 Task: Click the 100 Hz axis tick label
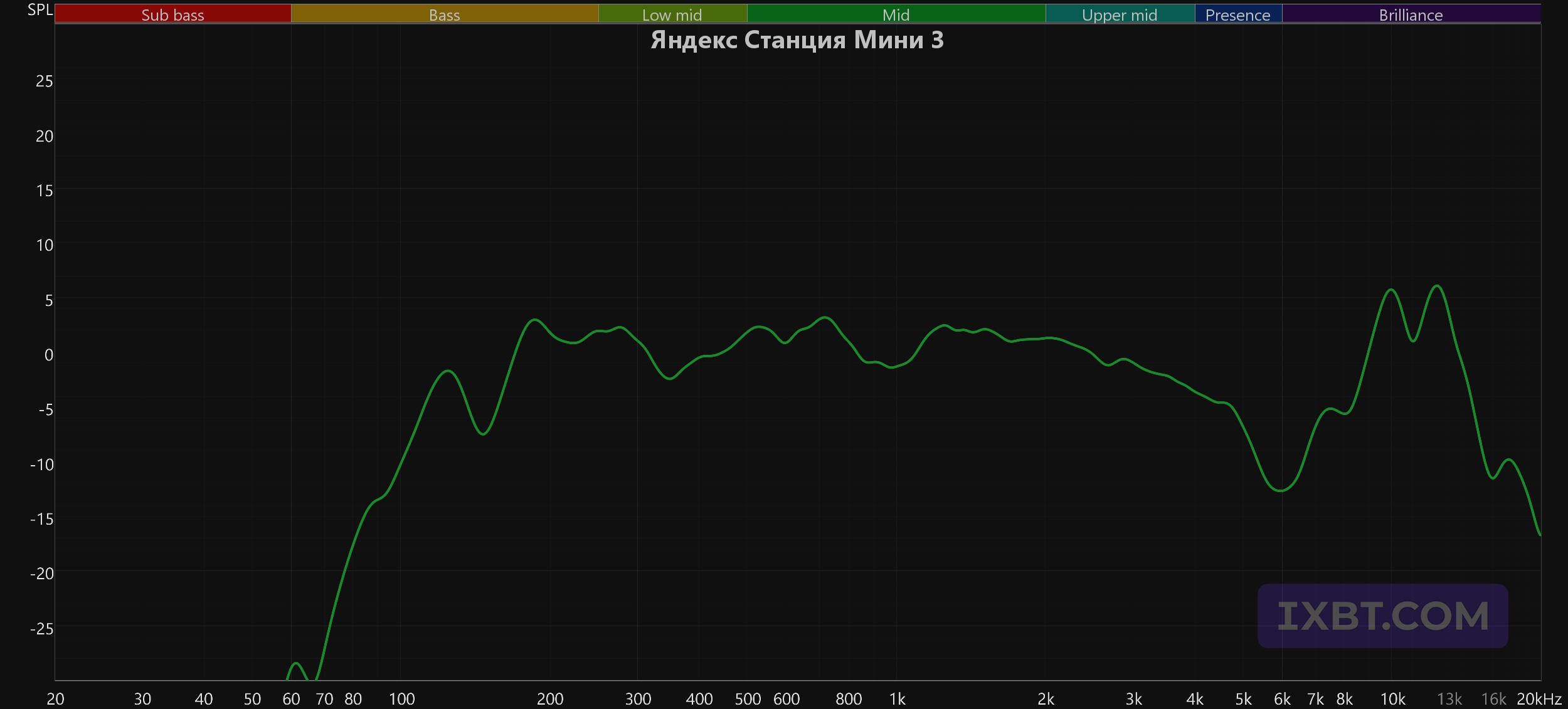click(x=402, y=699)
